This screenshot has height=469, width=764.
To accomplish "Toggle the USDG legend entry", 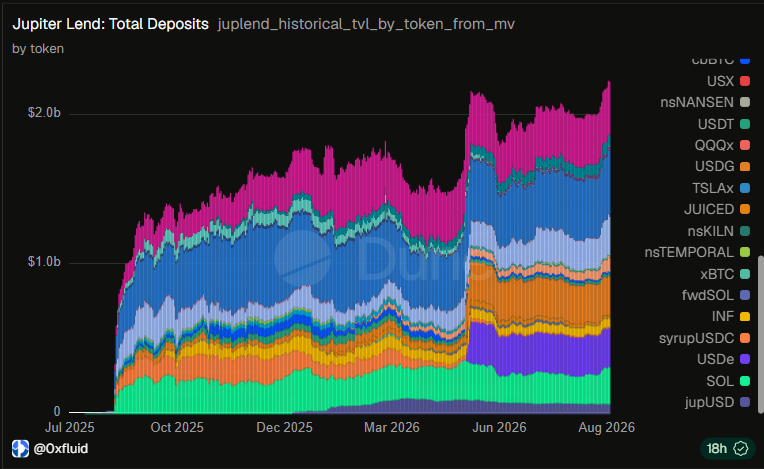I will click(722, 166).
